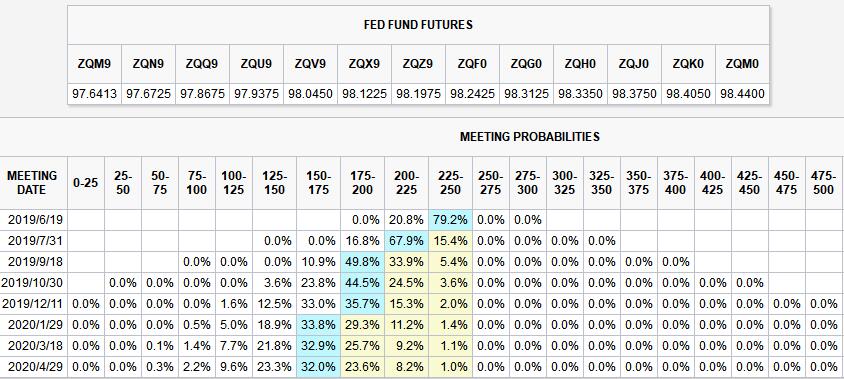The image size is (844, 379).
Task: Select the 32.0% cell for 2020/4/29
Action: (318, 367)
